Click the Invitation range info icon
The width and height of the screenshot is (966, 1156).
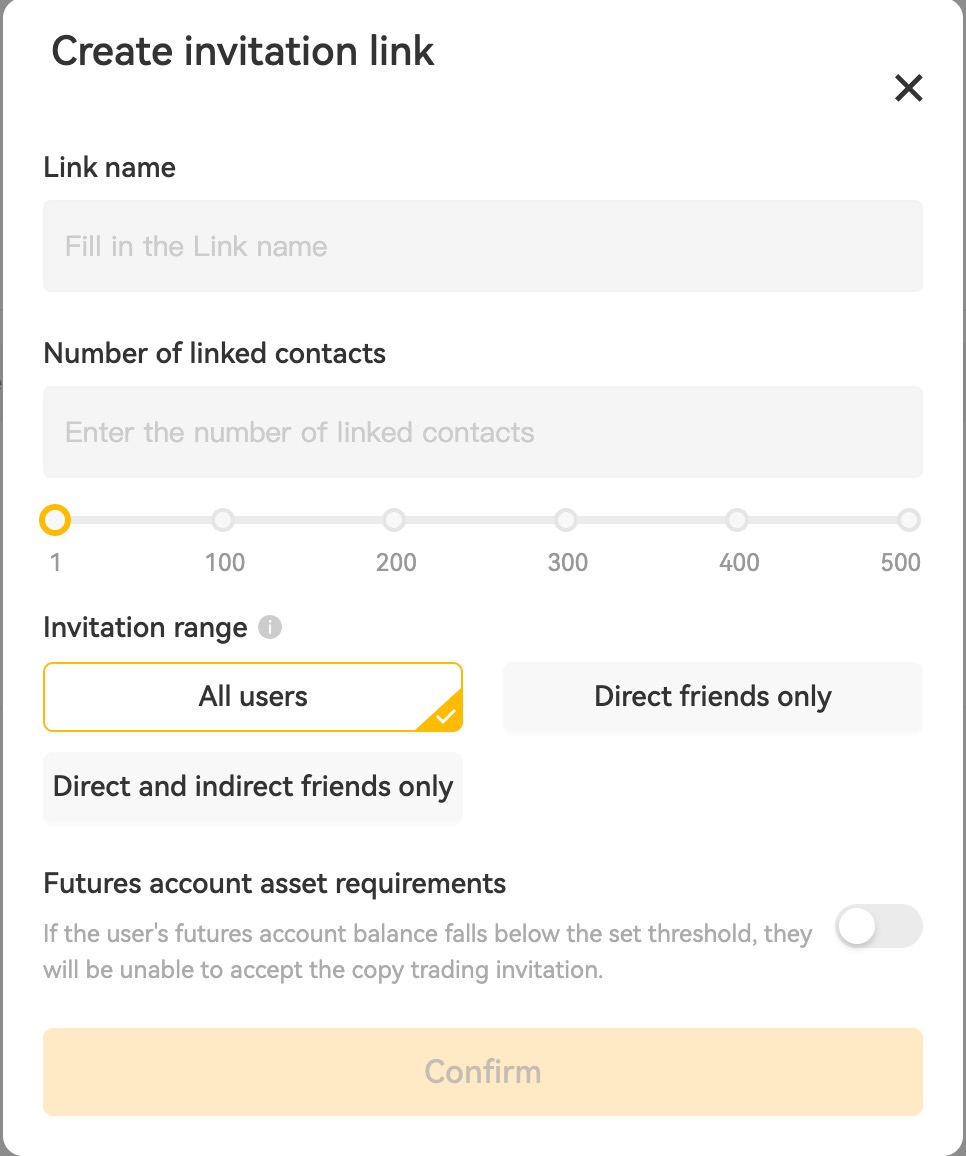(x=270, y=628)
